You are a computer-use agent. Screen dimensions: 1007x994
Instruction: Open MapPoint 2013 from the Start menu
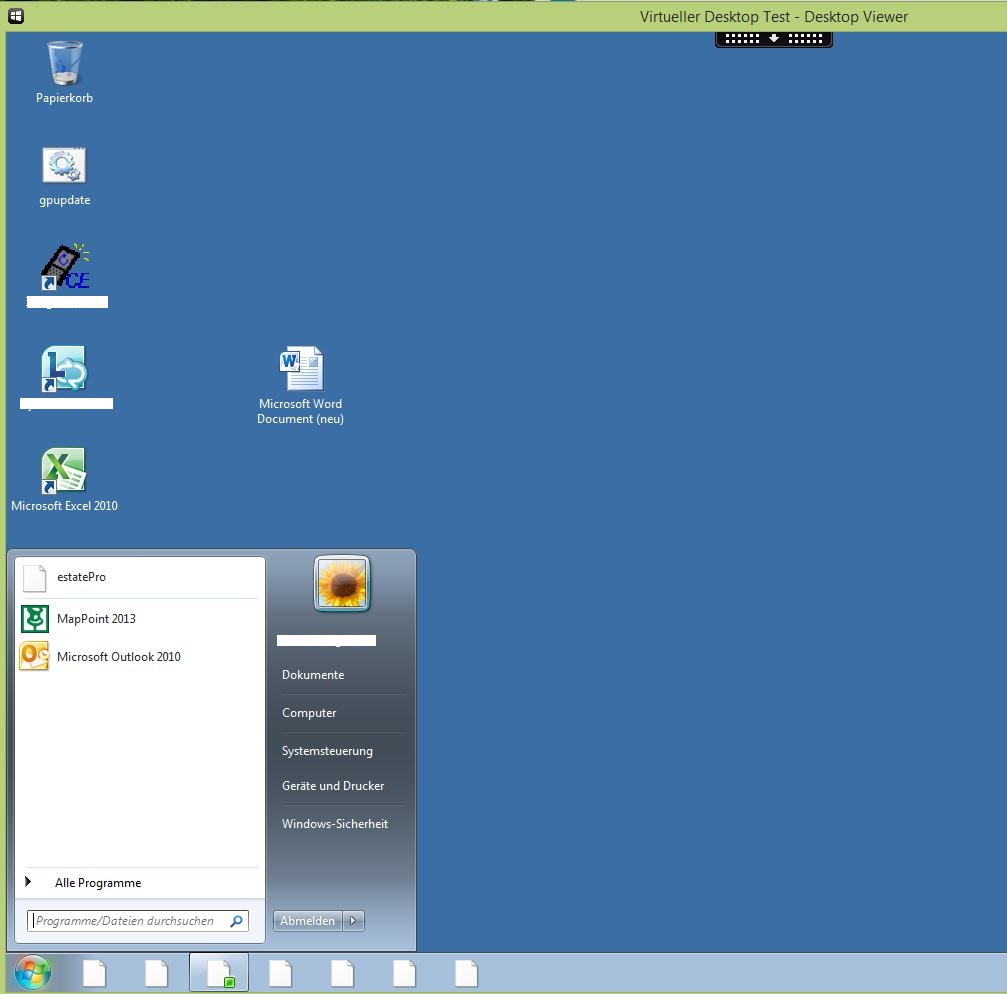point(139,619)
